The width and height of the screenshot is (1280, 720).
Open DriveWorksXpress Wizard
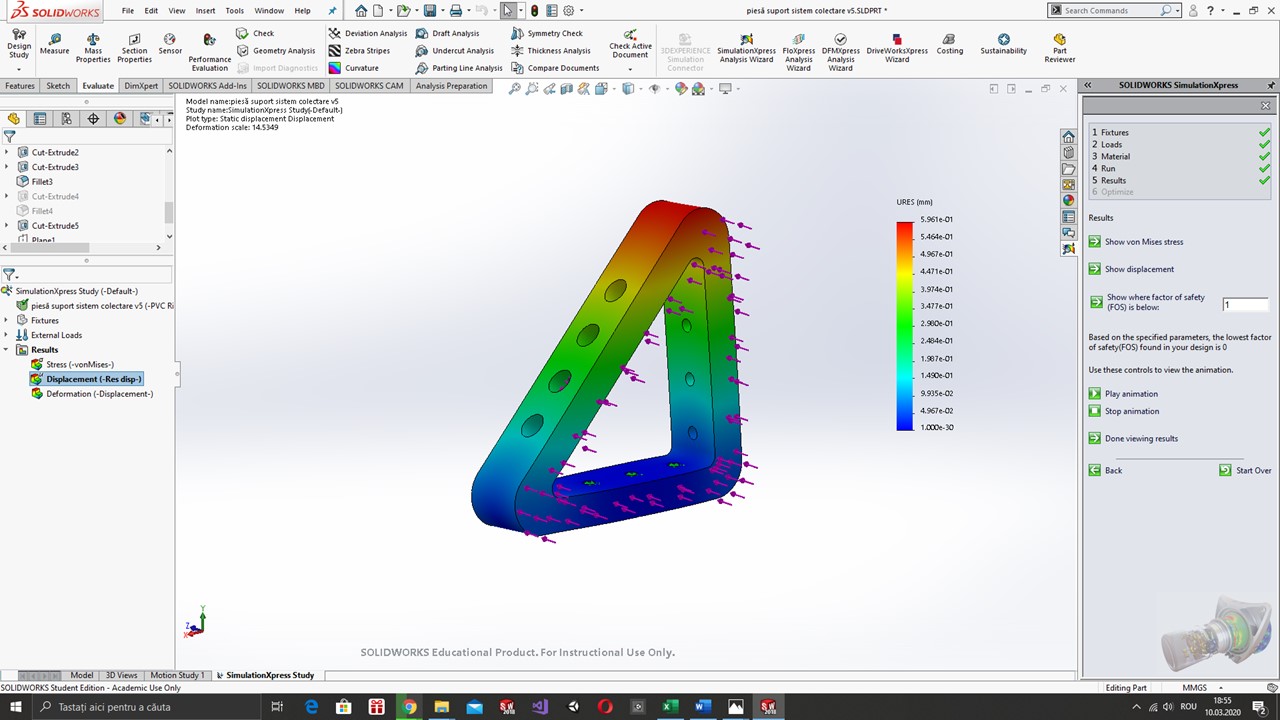tap(897, 48)
